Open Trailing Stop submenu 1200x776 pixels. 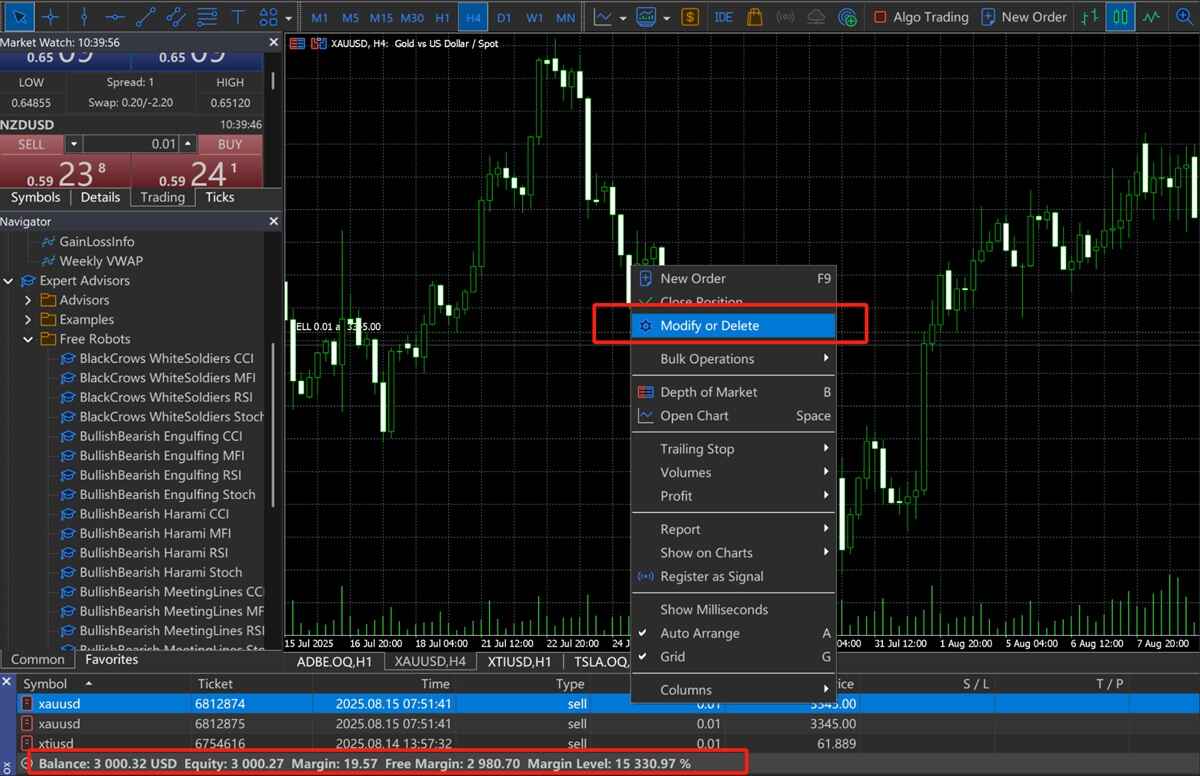733,449
